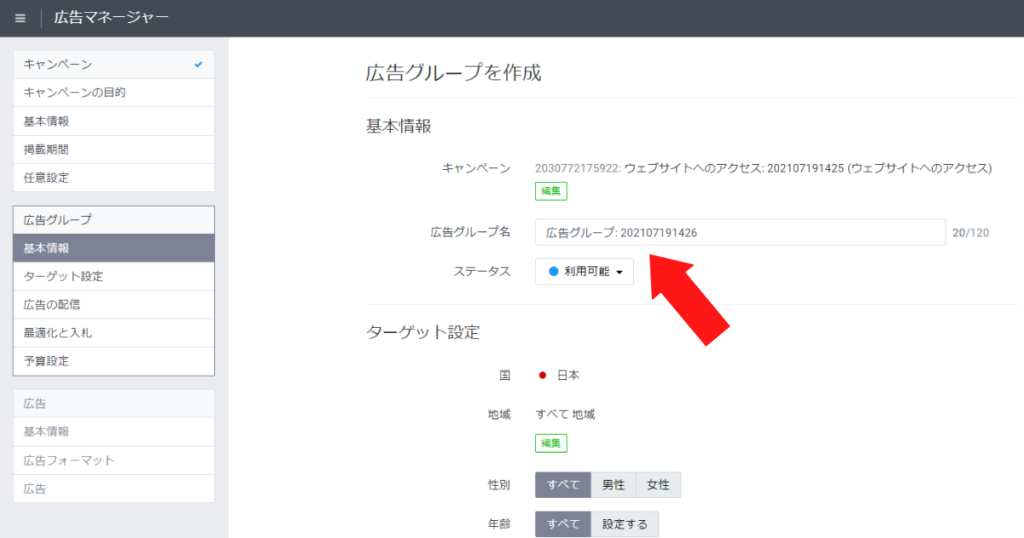Image resolution: width=1024 pixels, height=538 pixels.
Task: Choose 設定する for 年齢
Action: (625, 524)
